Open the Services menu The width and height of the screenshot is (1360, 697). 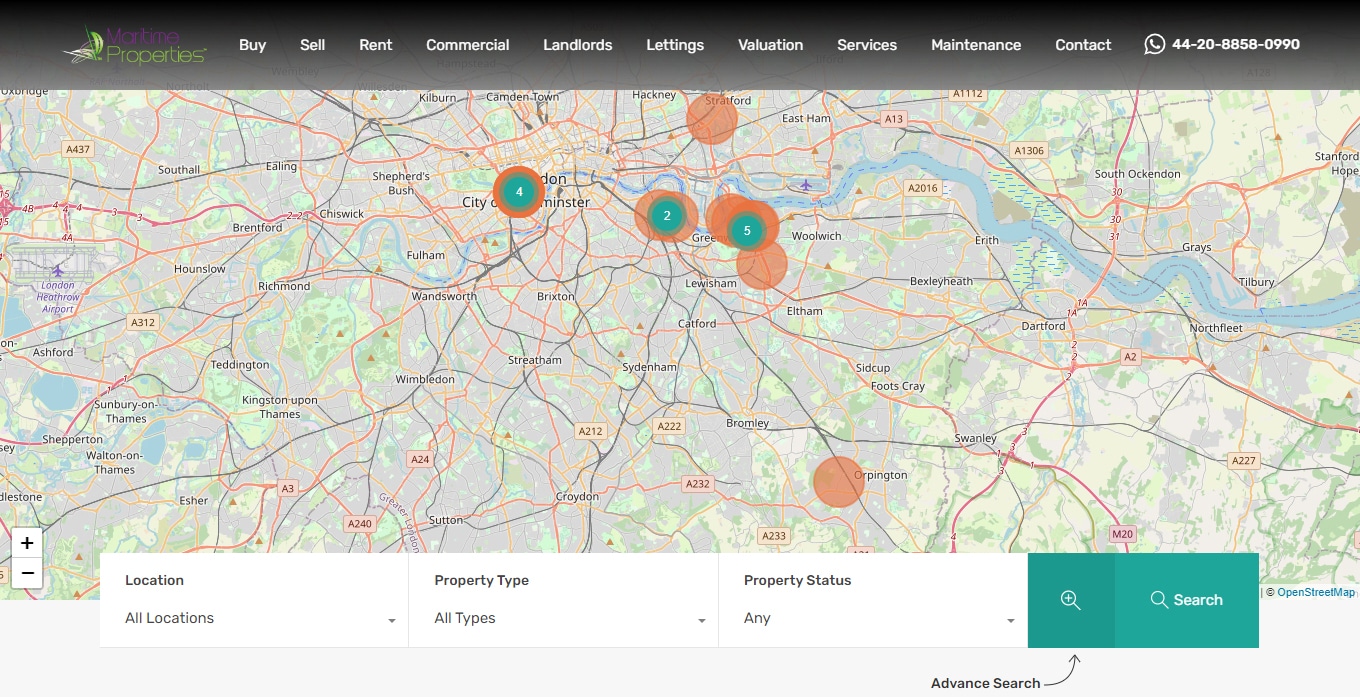coord(867,45)
